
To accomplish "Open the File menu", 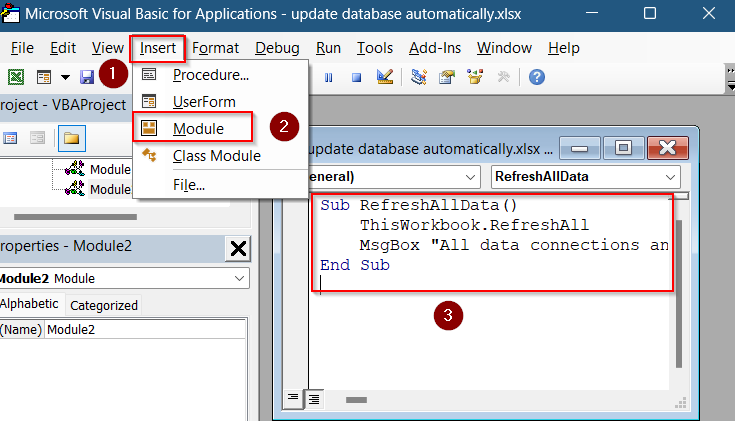I will (x=22, y=48).
